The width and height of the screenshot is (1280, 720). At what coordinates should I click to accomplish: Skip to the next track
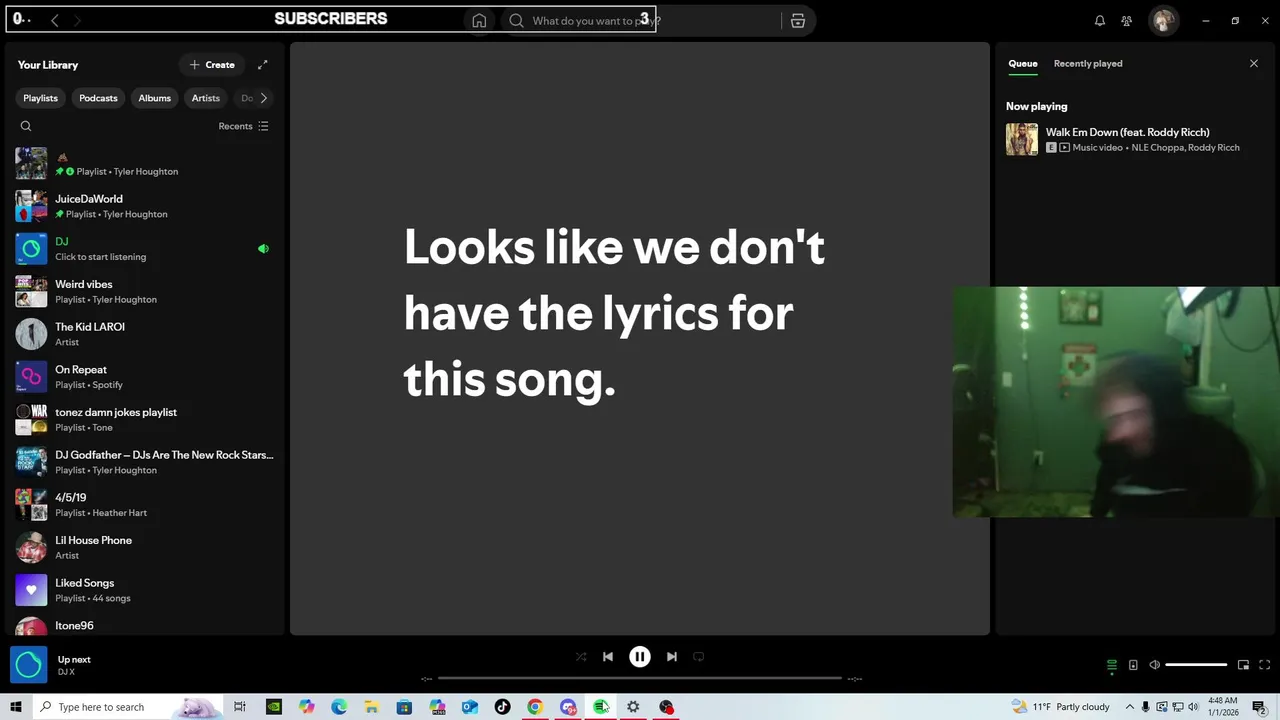point(672,657)
